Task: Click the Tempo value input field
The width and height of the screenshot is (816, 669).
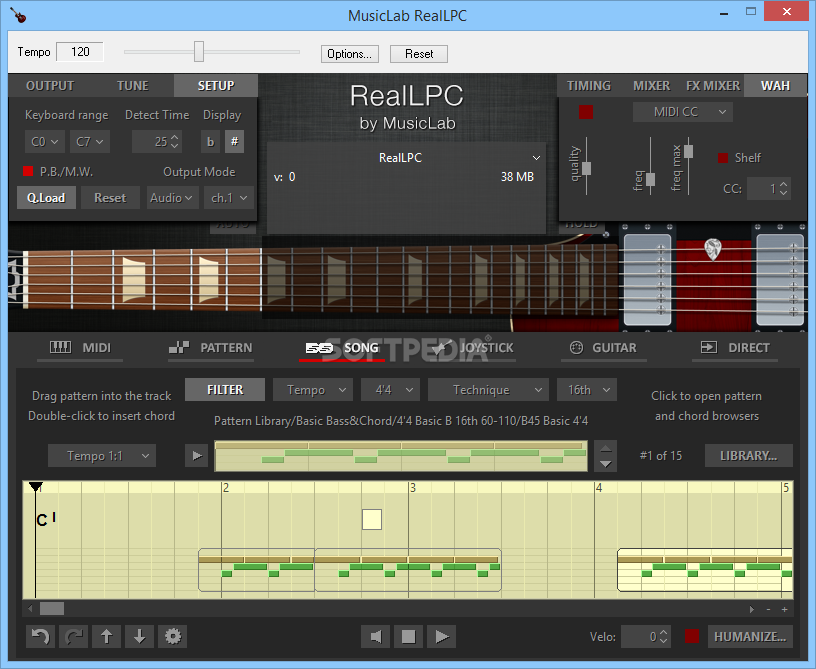Action: [x=80, y=52]
